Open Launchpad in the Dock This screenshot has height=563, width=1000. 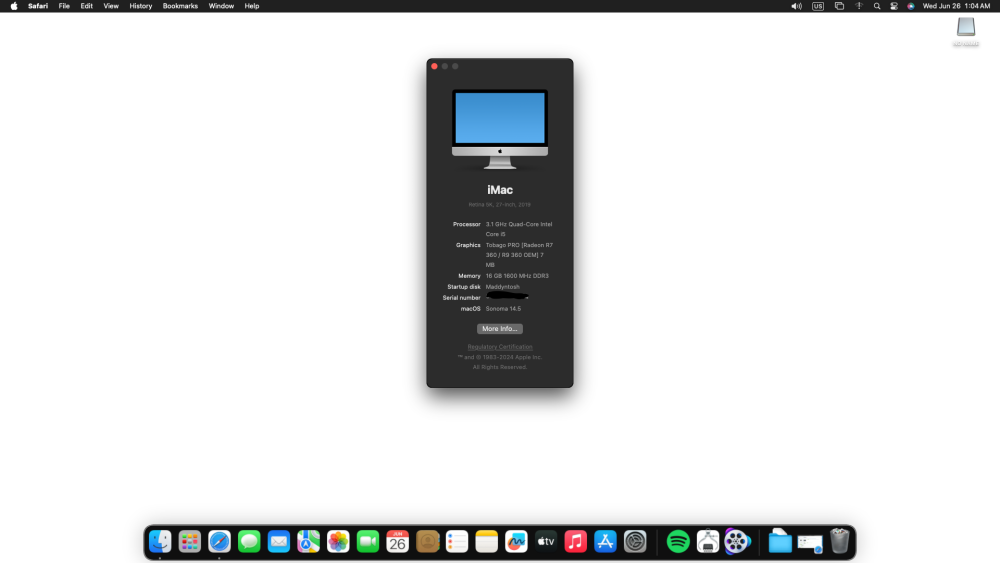point(189,542)
